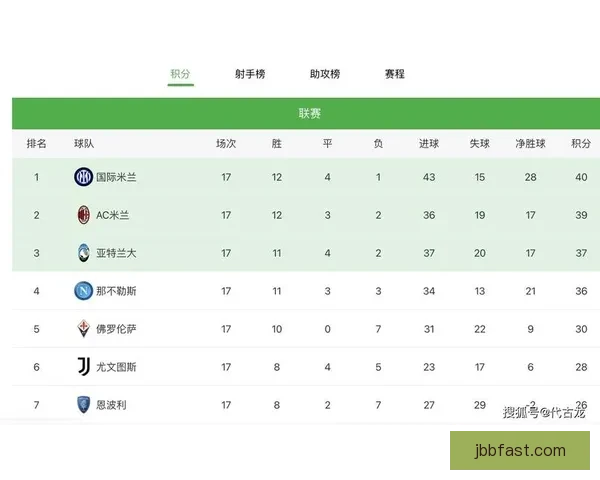The width and height of the screenshot is (600, 480).
Task: Click the AC Milan (AC米兰) club logo
Action: pos(83,215)
